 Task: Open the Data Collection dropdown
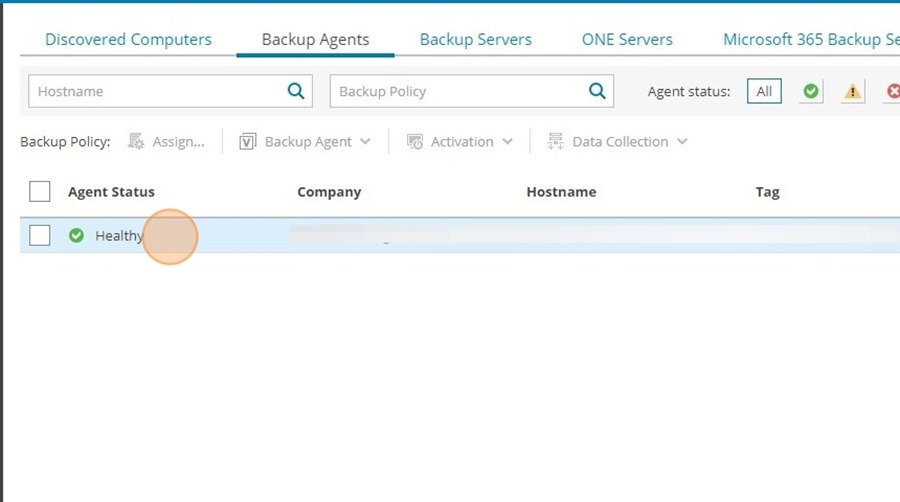[x=617, y=142]
